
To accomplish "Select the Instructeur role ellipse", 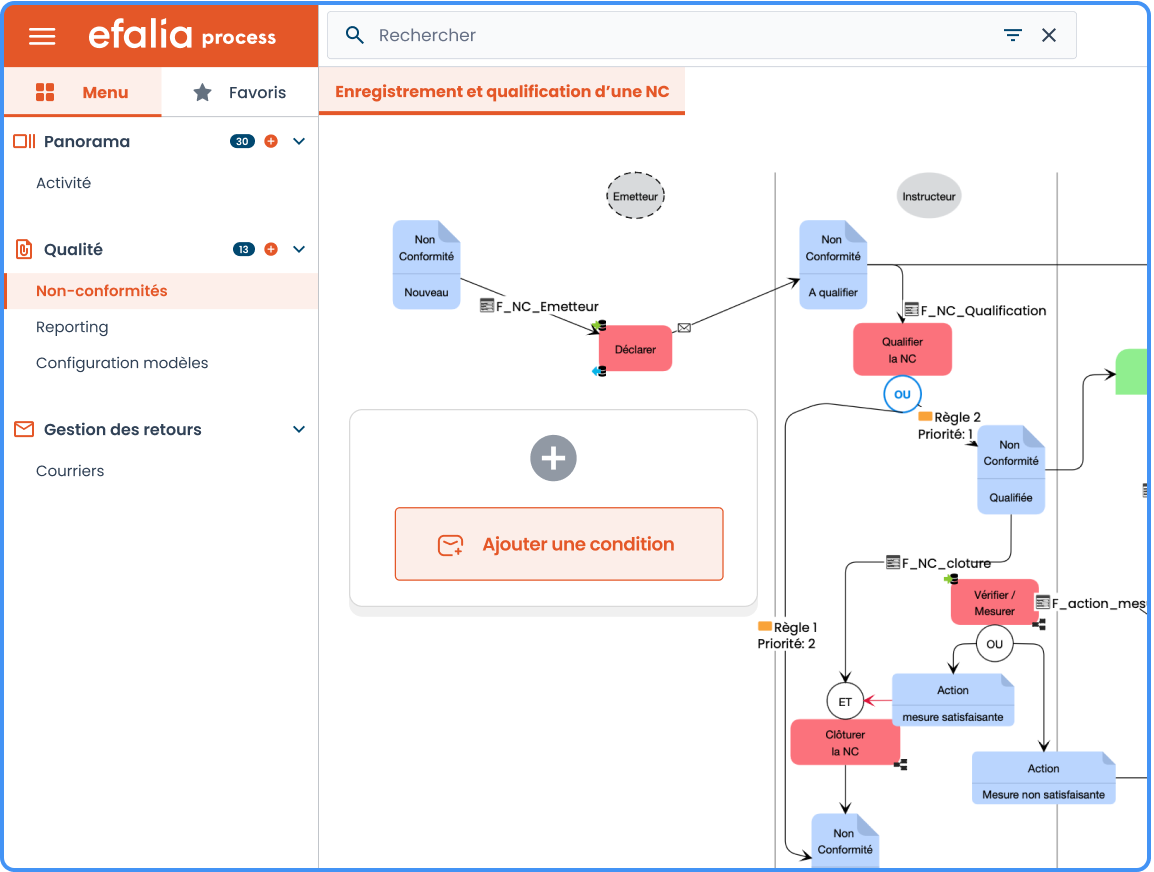I will [929, 196].
